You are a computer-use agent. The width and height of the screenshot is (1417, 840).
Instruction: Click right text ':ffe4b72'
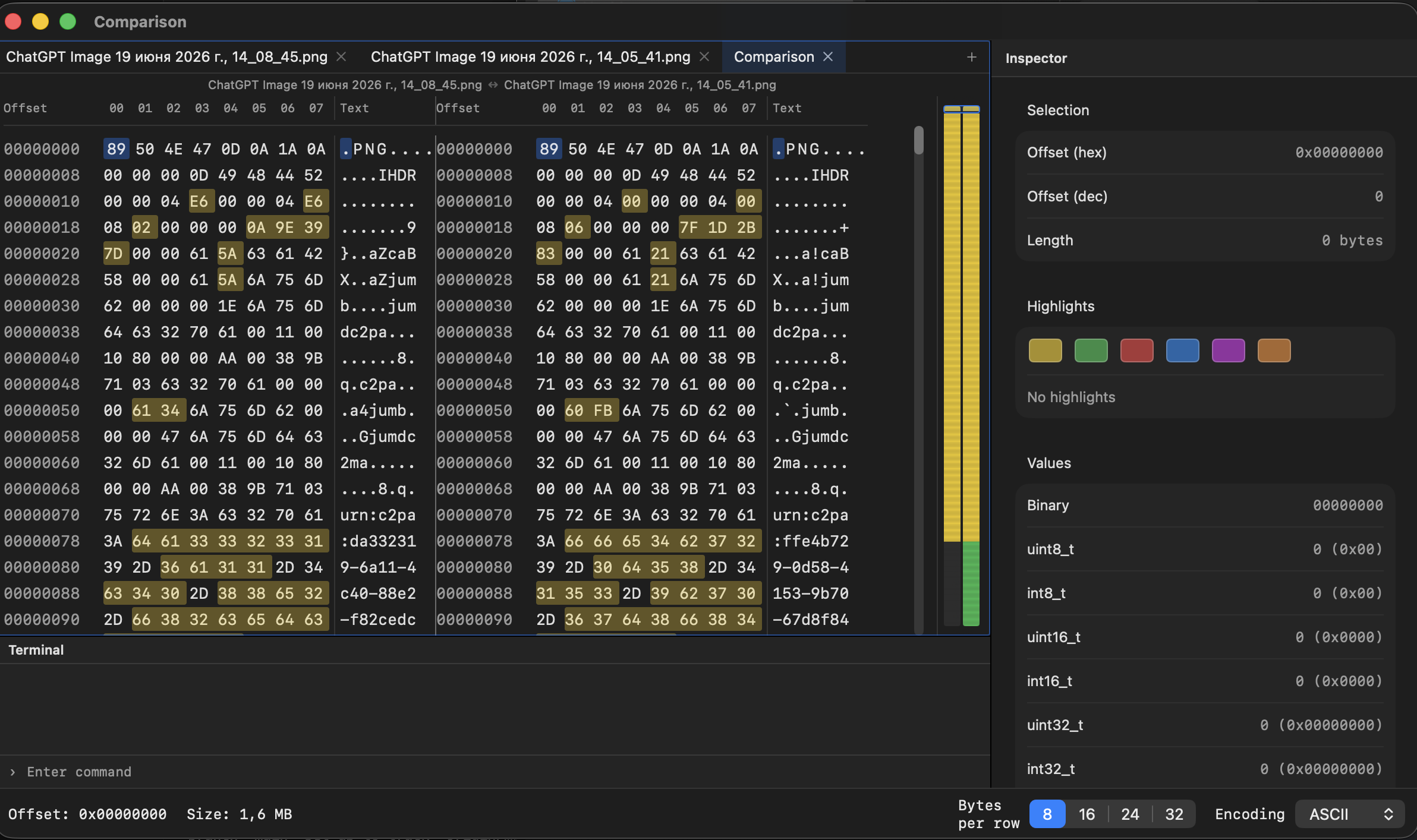click(811, 541)
